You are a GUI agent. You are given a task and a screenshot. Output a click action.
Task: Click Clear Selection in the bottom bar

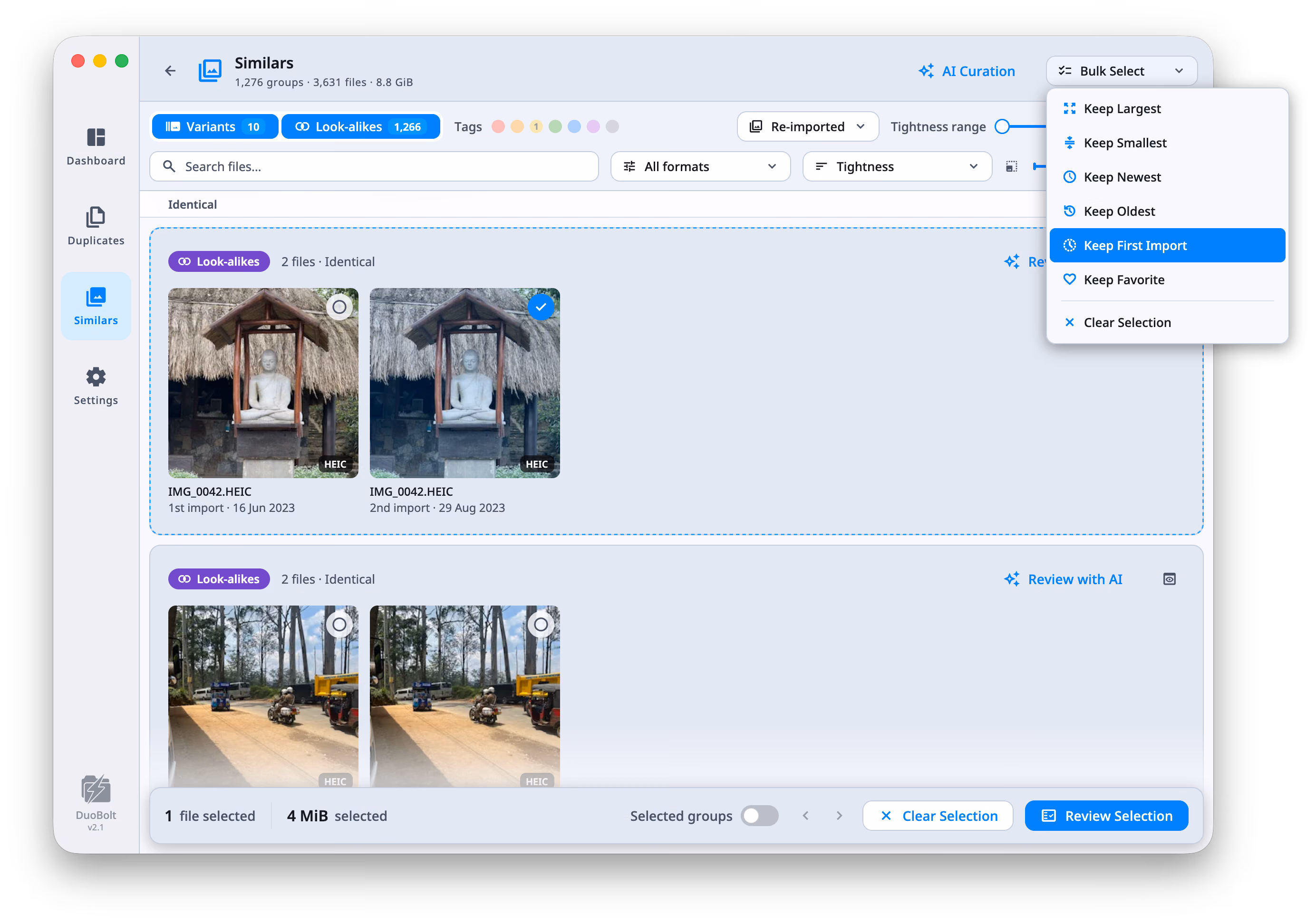(x=938, y=816)
